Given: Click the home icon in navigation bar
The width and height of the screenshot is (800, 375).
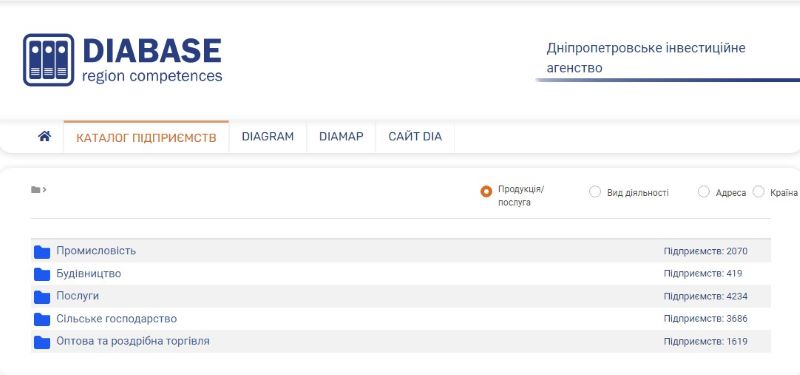Looking at the screenshot, I should coord(44,136).
